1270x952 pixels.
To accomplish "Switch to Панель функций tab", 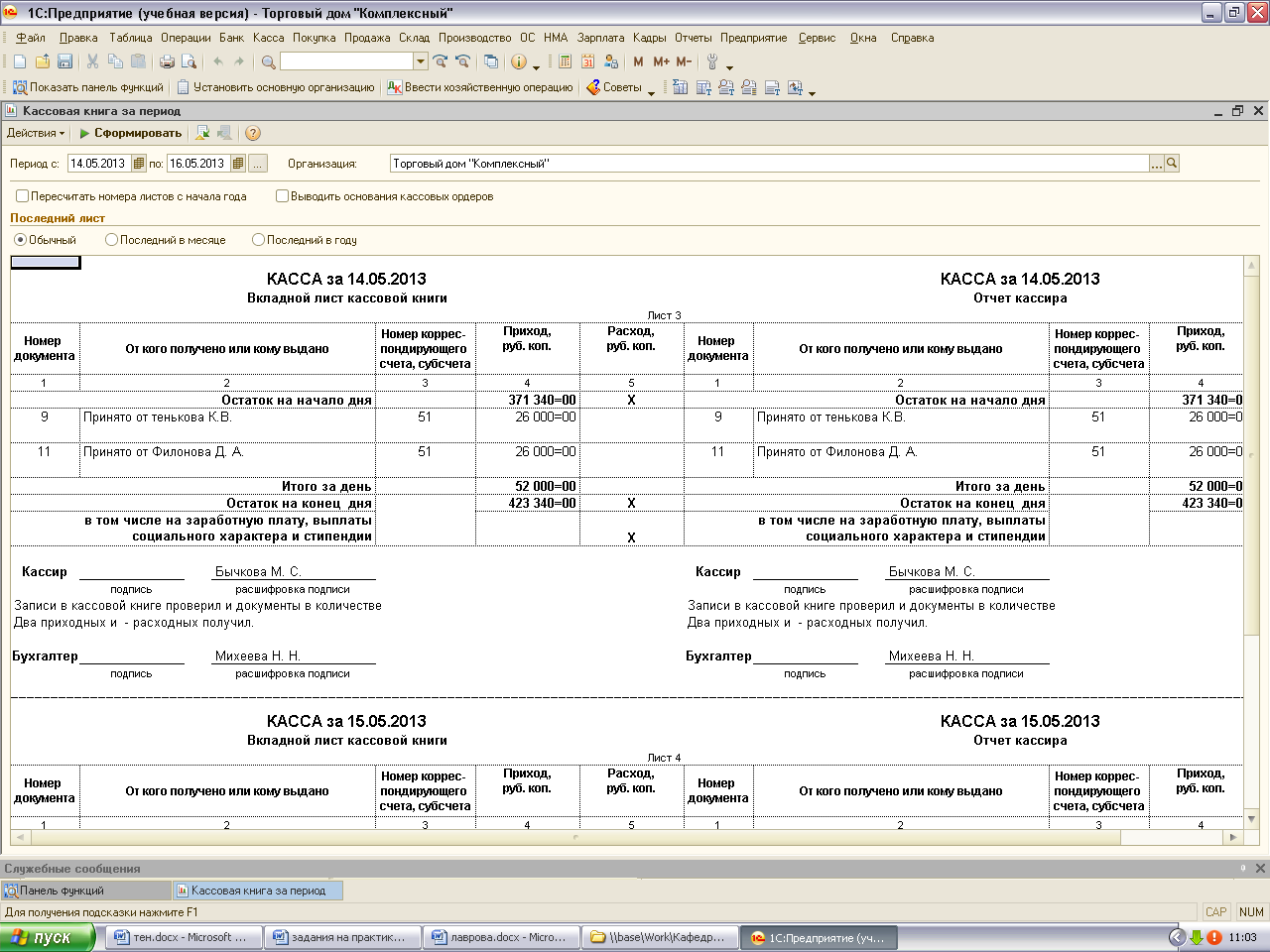I will click(86, 891).
